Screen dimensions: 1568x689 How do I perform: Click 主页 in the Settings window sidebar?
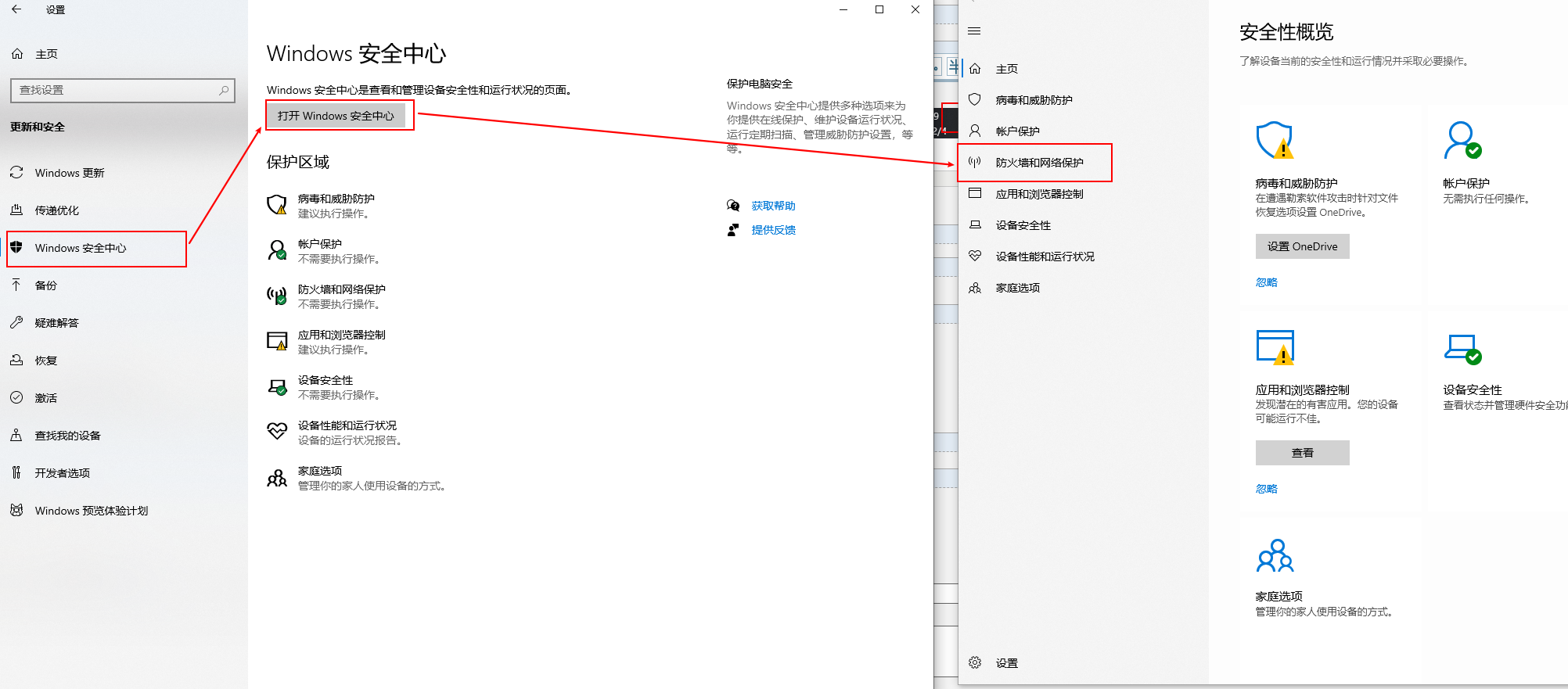[x=46, y=54]
